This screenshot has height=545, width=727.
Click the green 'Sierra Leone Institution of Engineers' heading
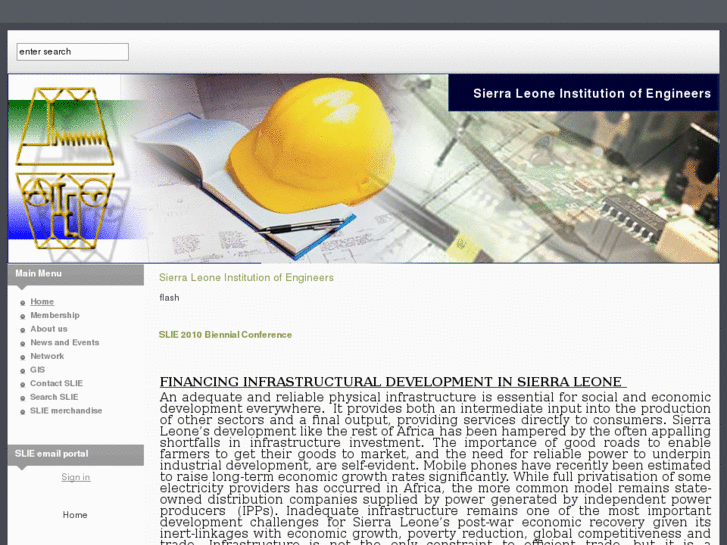[x=246, y=277]
